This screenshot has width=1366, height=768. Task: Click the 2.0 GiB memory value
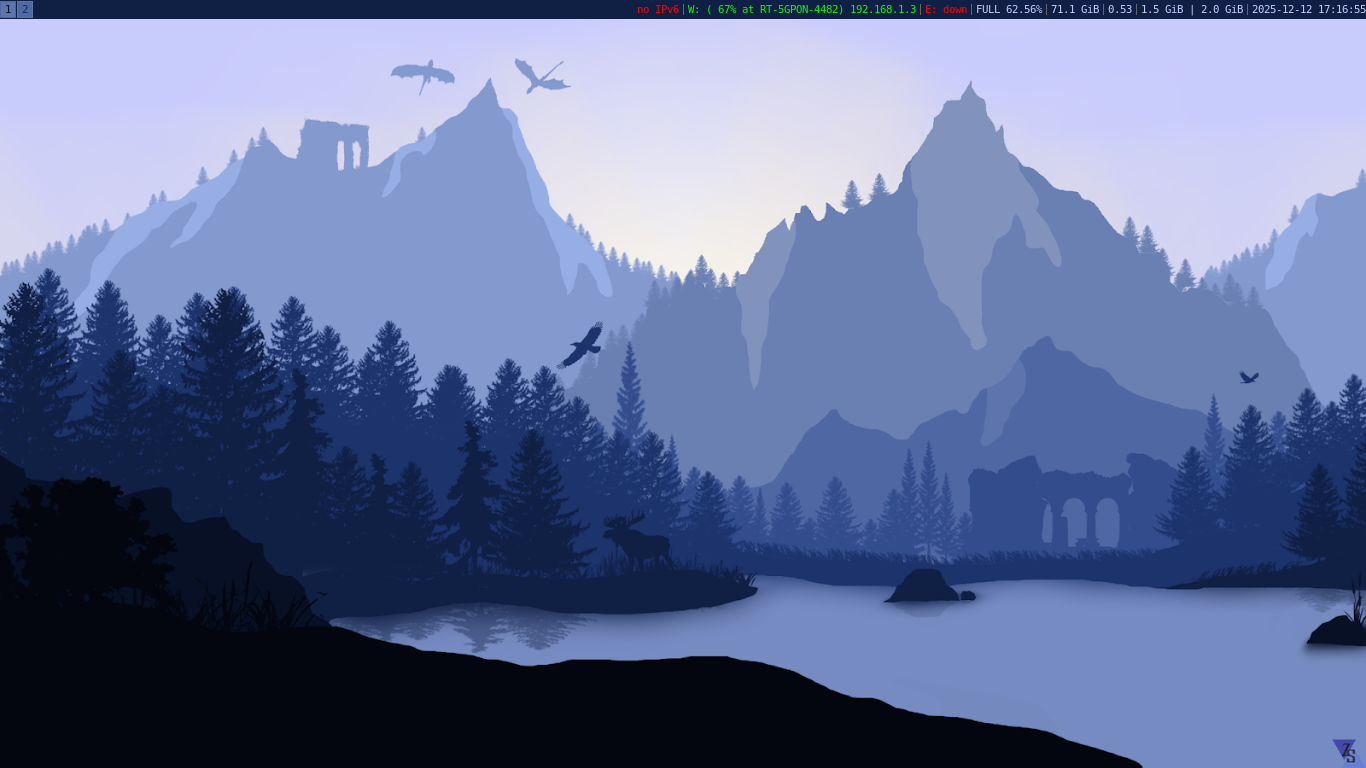click(x=1221, y=9)
